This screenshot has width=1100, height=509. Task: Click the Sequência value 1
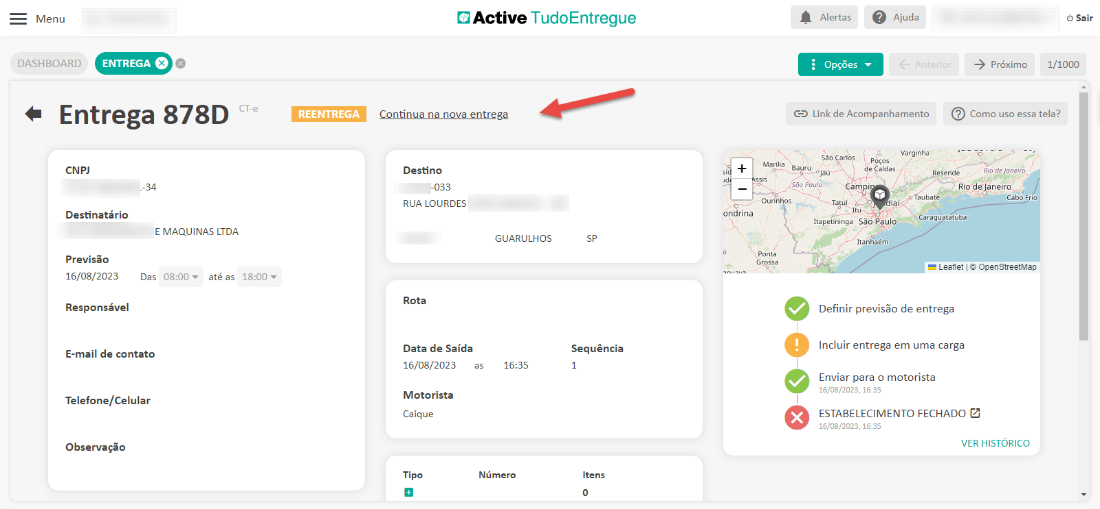coord(574,365)
